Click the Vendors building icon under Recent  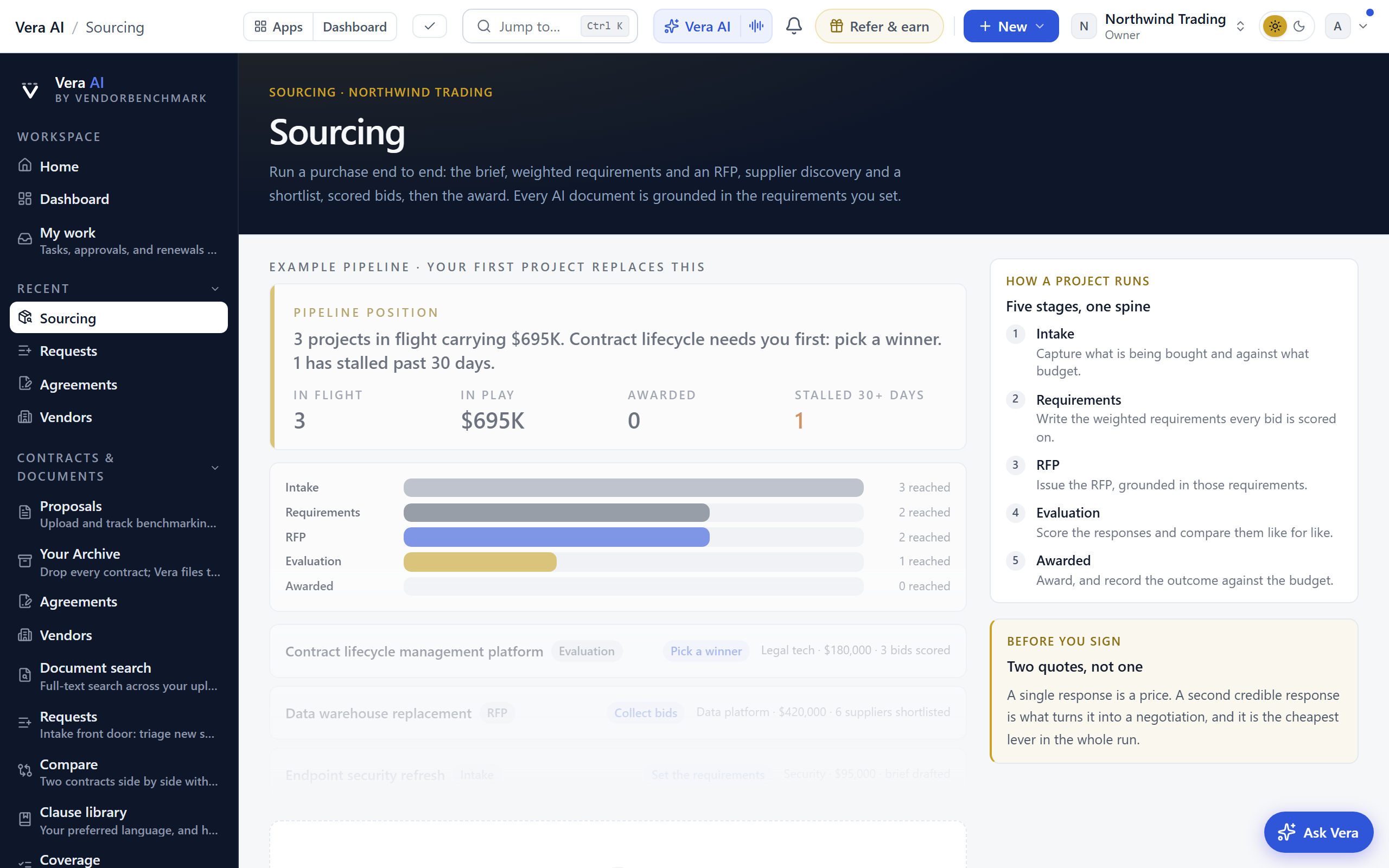[24, 417]
